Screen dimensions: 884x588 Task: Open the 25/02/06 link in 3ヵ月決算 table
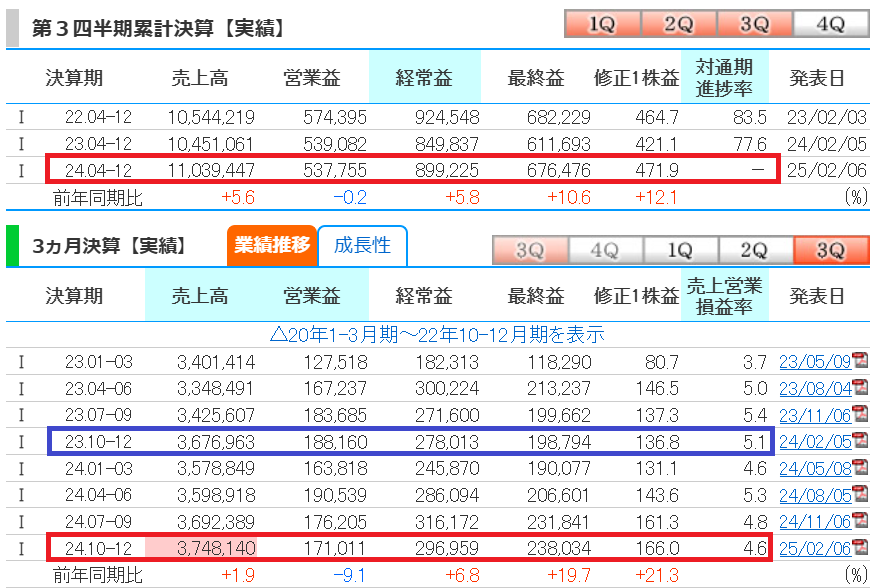(815, 549)
